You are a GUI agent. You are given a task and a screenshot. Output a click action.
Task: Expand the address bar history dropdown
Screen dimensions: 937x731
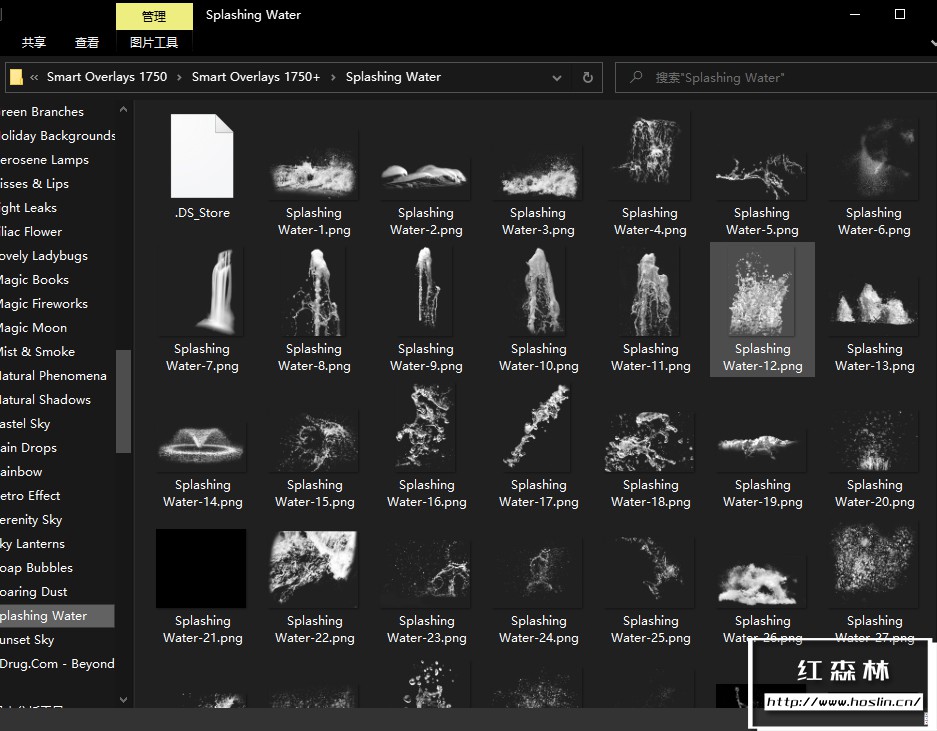tap(559, 77)
